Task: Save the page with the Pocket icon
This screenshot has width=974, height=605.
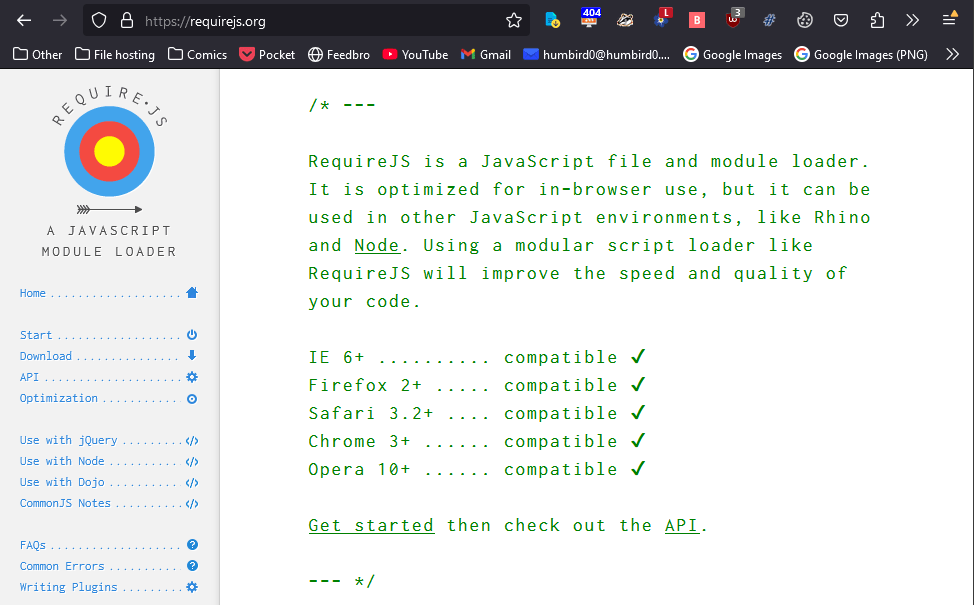Action: (841, 19)
